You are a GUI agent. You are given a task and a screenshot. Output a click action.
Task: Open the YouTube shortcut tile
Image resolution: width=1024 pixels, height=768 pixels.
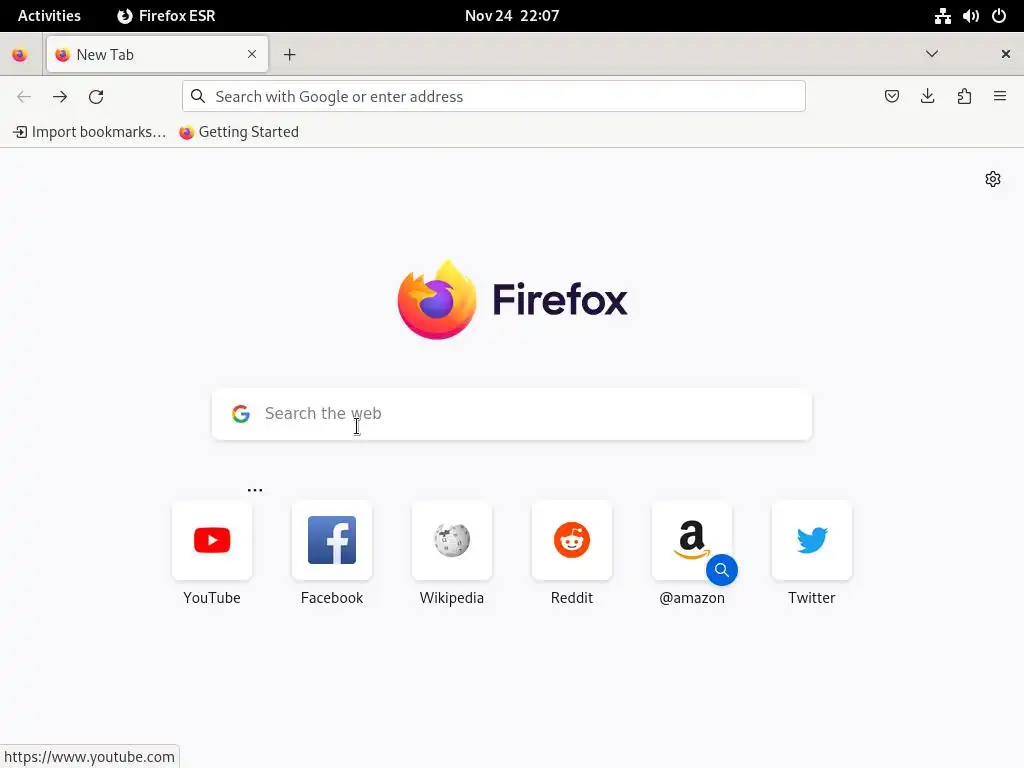click(212, 540)
